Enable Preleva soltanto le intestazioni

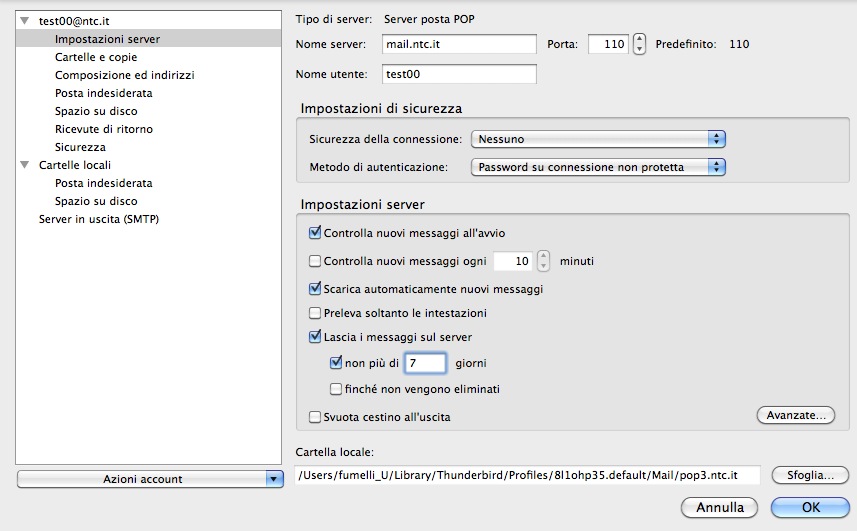[316, 313]
